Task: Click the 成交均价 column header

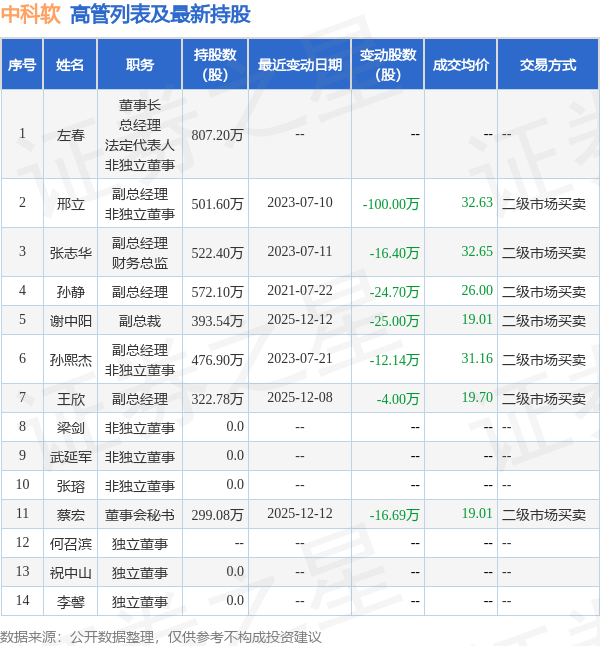Action: pyautogui.click(x=461, y=65)
